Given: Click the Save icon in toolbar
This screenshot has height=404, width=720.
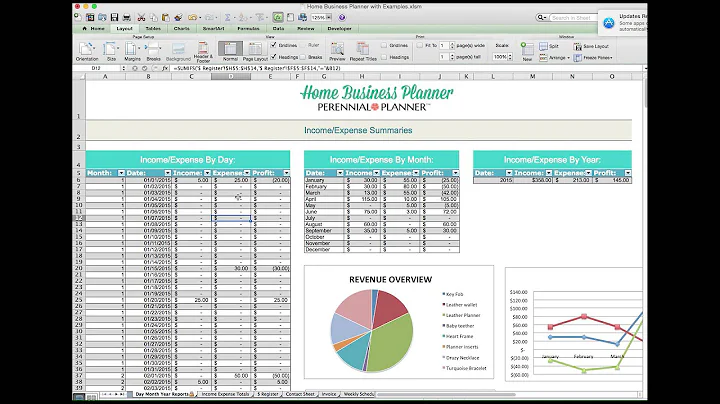Looking at the screenshot, I should [x=114, y=17].
